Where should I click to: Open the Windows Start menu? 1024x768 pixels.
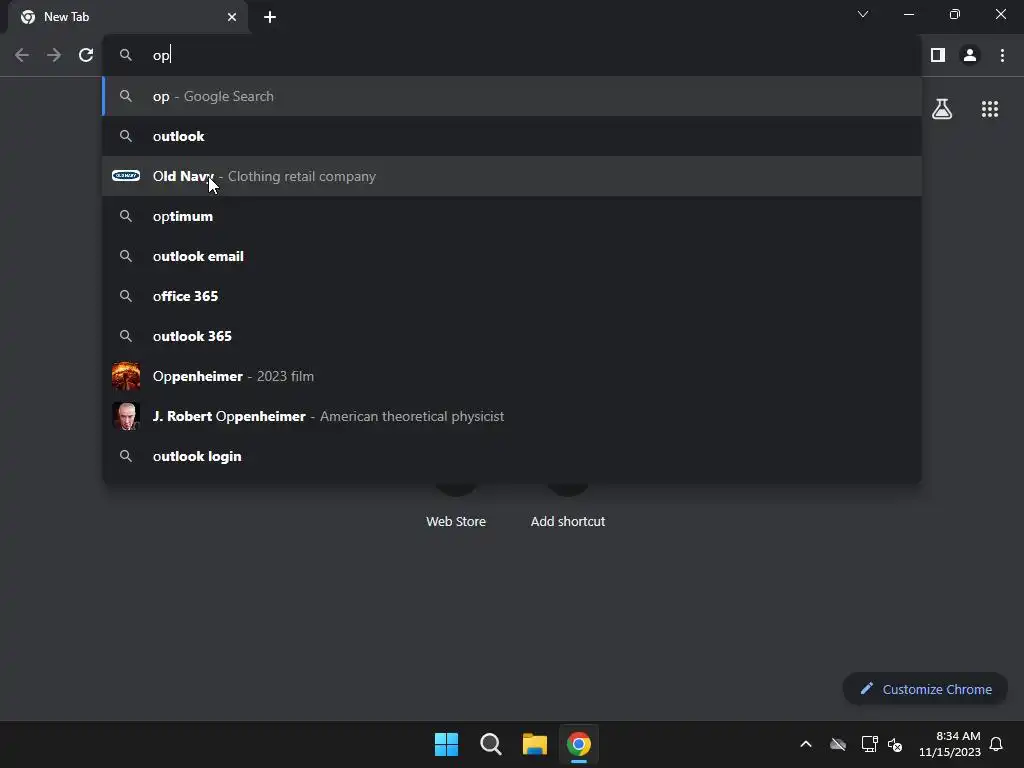tap(447, 744)
